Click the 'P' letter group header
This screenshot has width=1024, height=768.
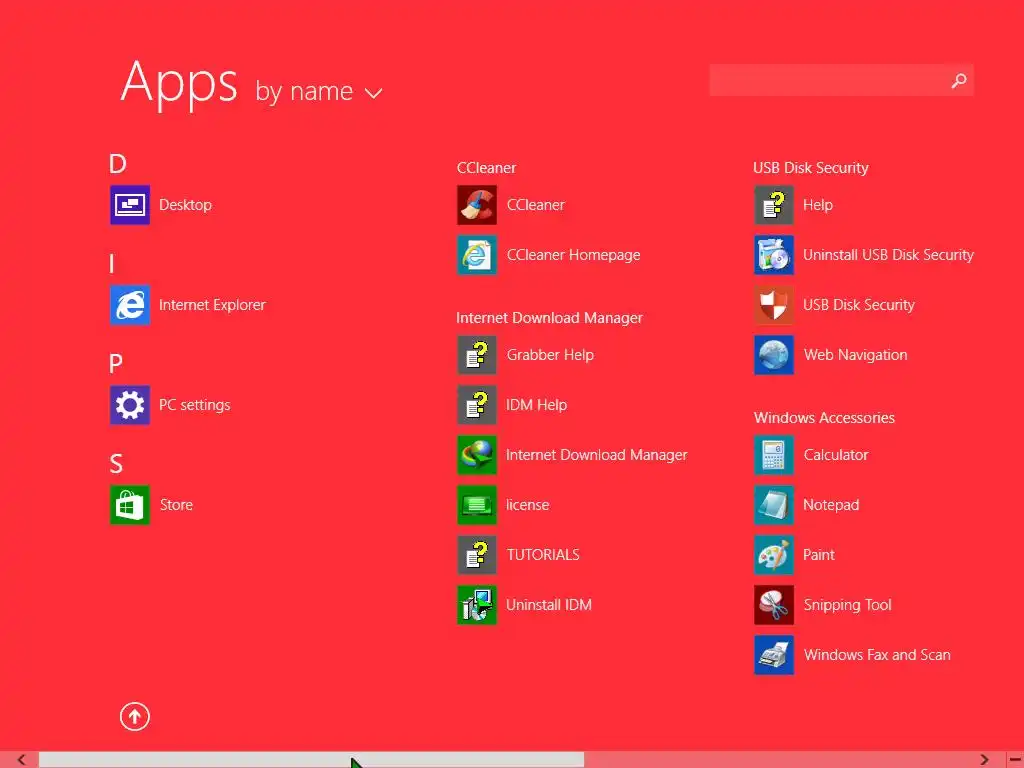pos(116,364)
